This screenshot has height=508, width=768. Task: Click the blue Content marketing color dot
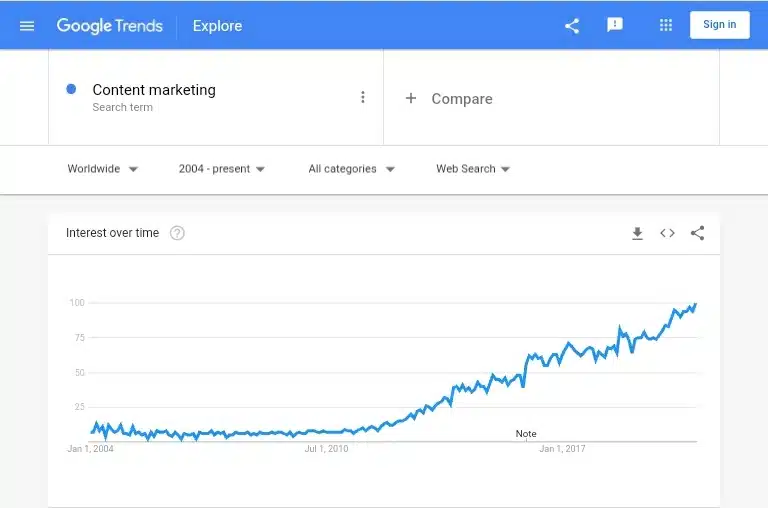tap(71, 89)
